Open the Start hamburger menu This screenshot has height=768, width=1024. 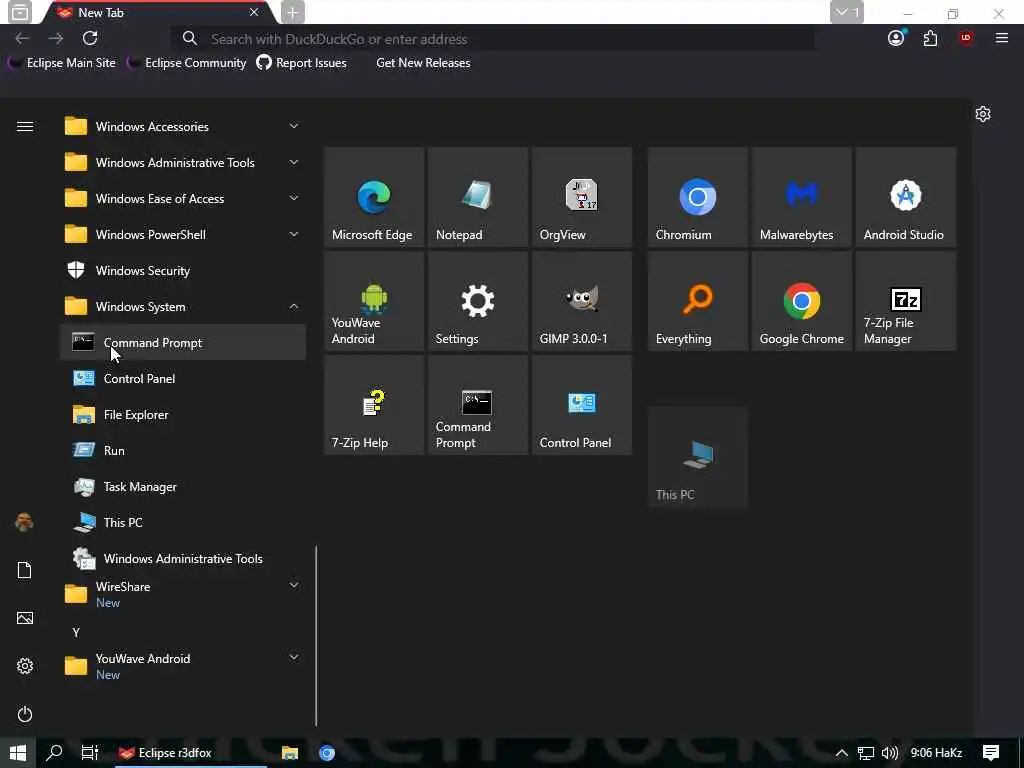click(x=25, y=127)
